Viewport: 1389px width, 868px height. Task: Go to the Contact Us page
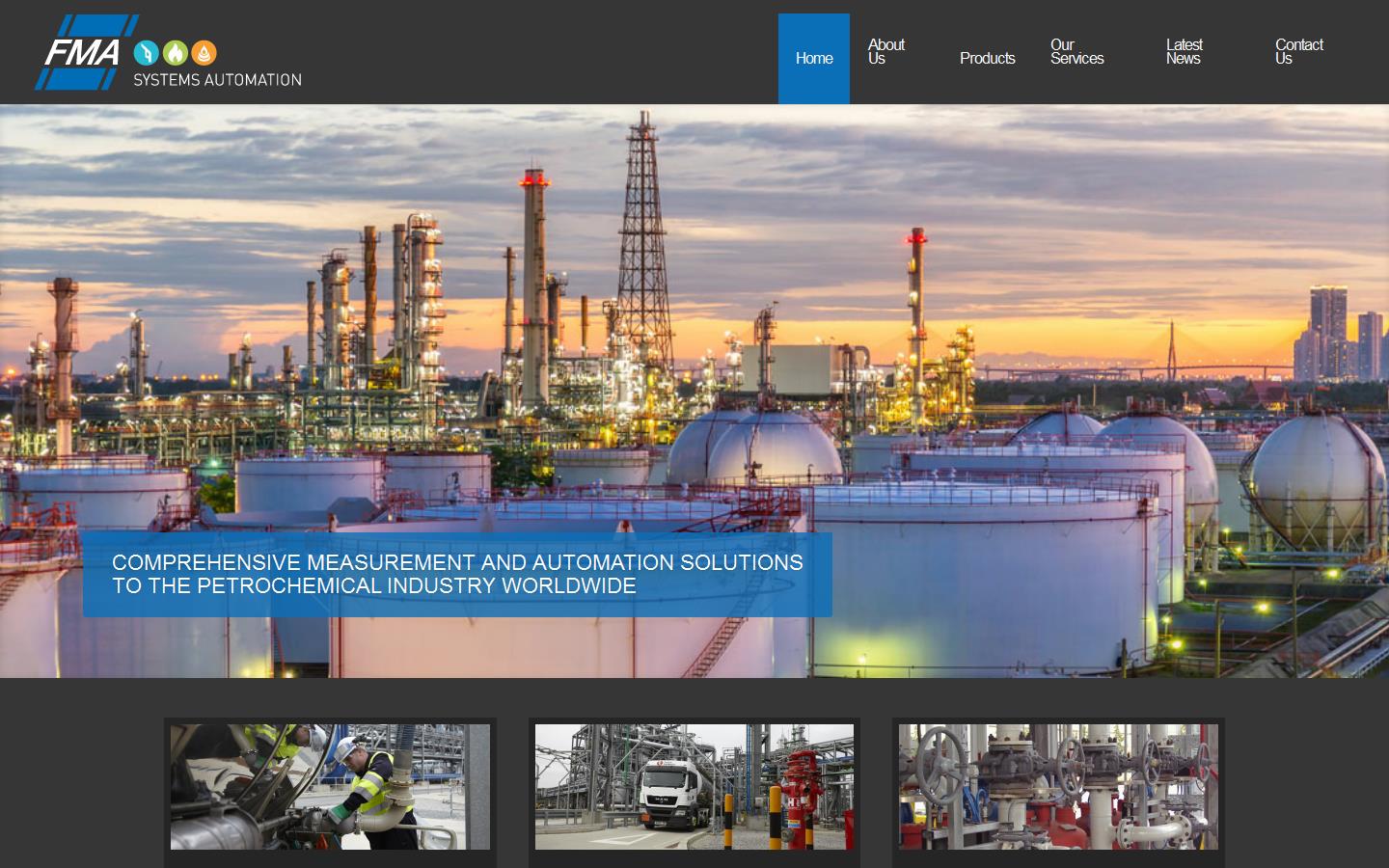tap(1300, 51)
